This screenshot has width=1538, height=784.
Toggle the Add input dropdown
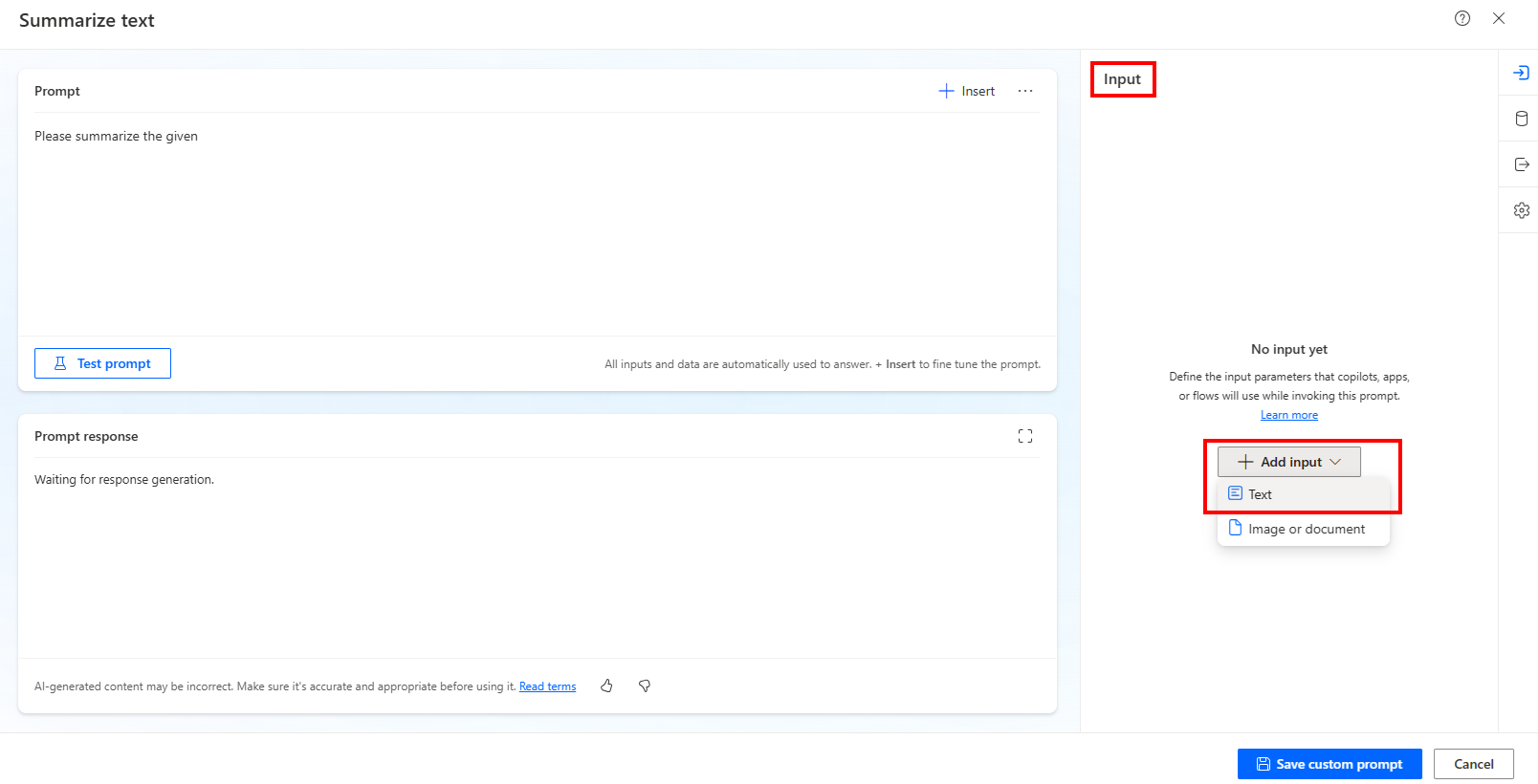click(1288, 462)
